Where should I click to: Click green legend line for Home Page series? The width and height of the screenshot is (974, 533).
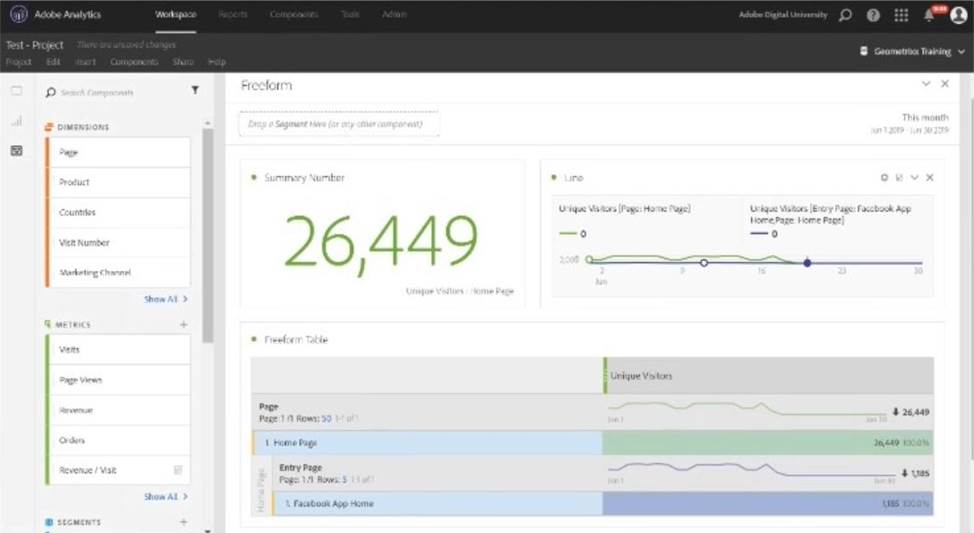[x=568, y=234]
